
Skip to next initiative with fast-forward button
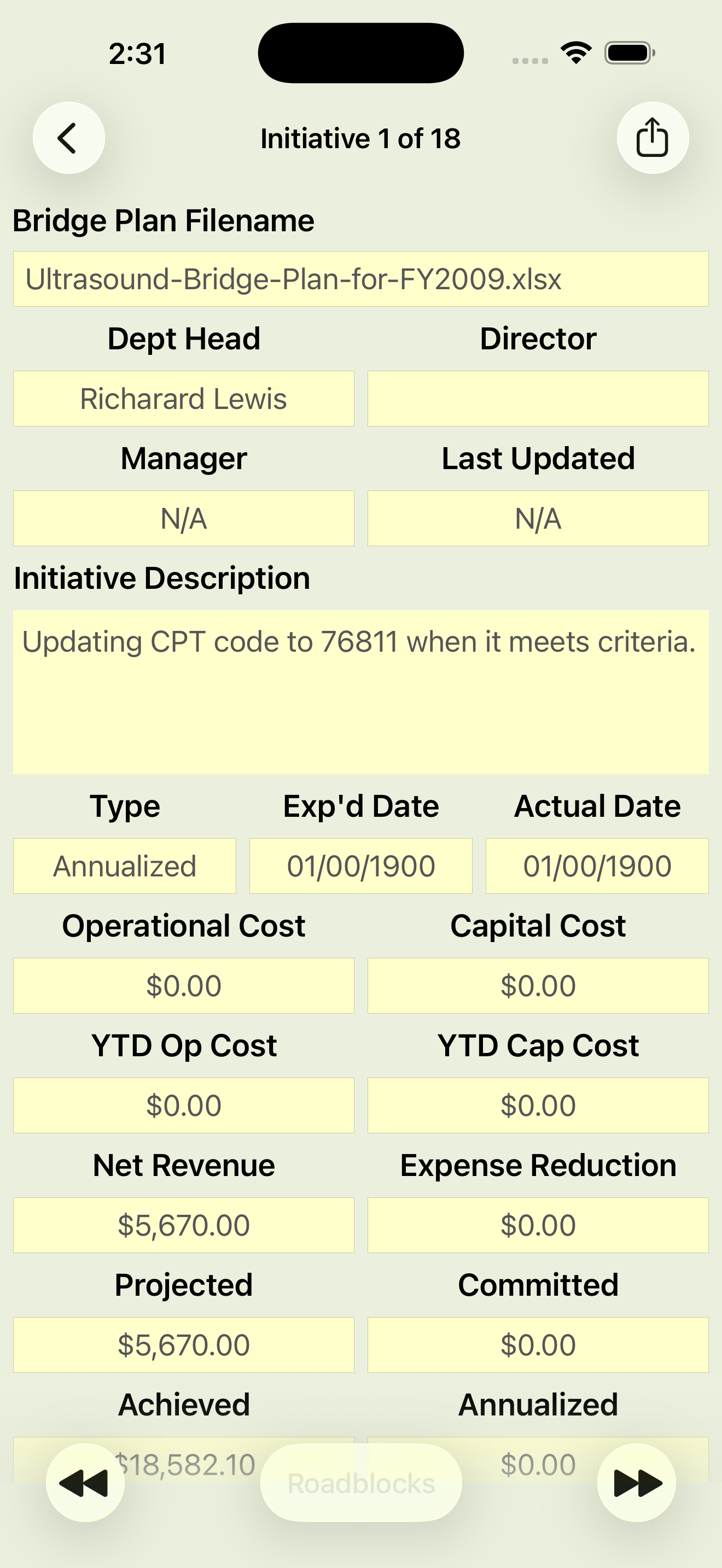[x=637, y=1483]
